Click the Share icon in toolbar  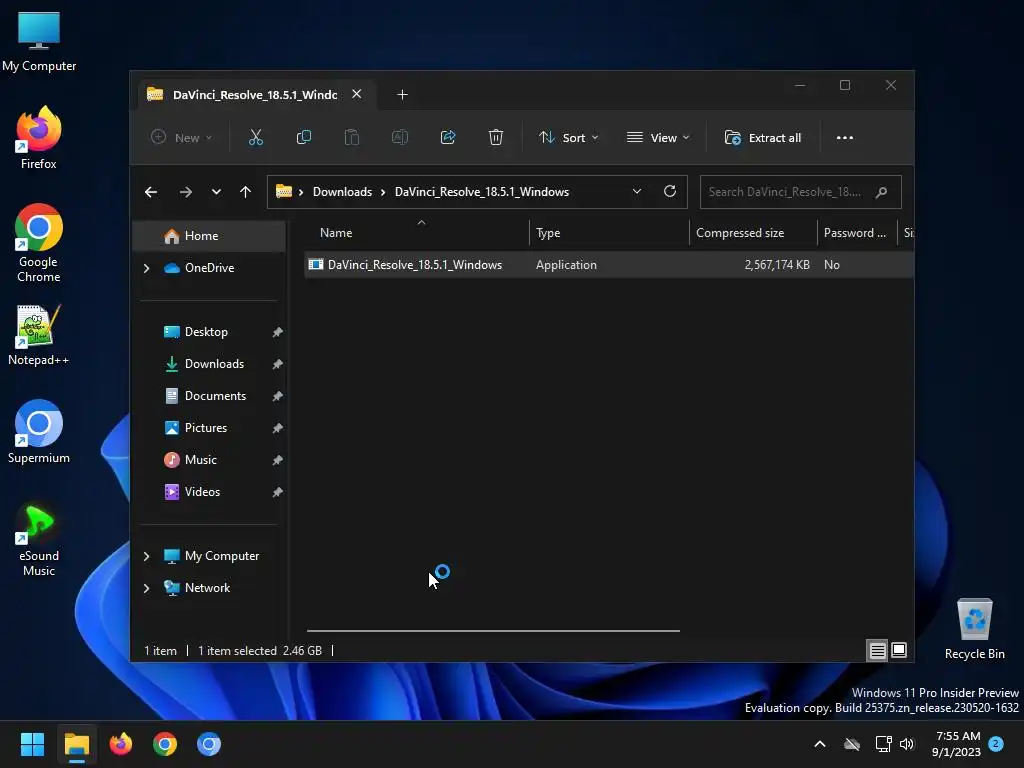coord(448,137)
